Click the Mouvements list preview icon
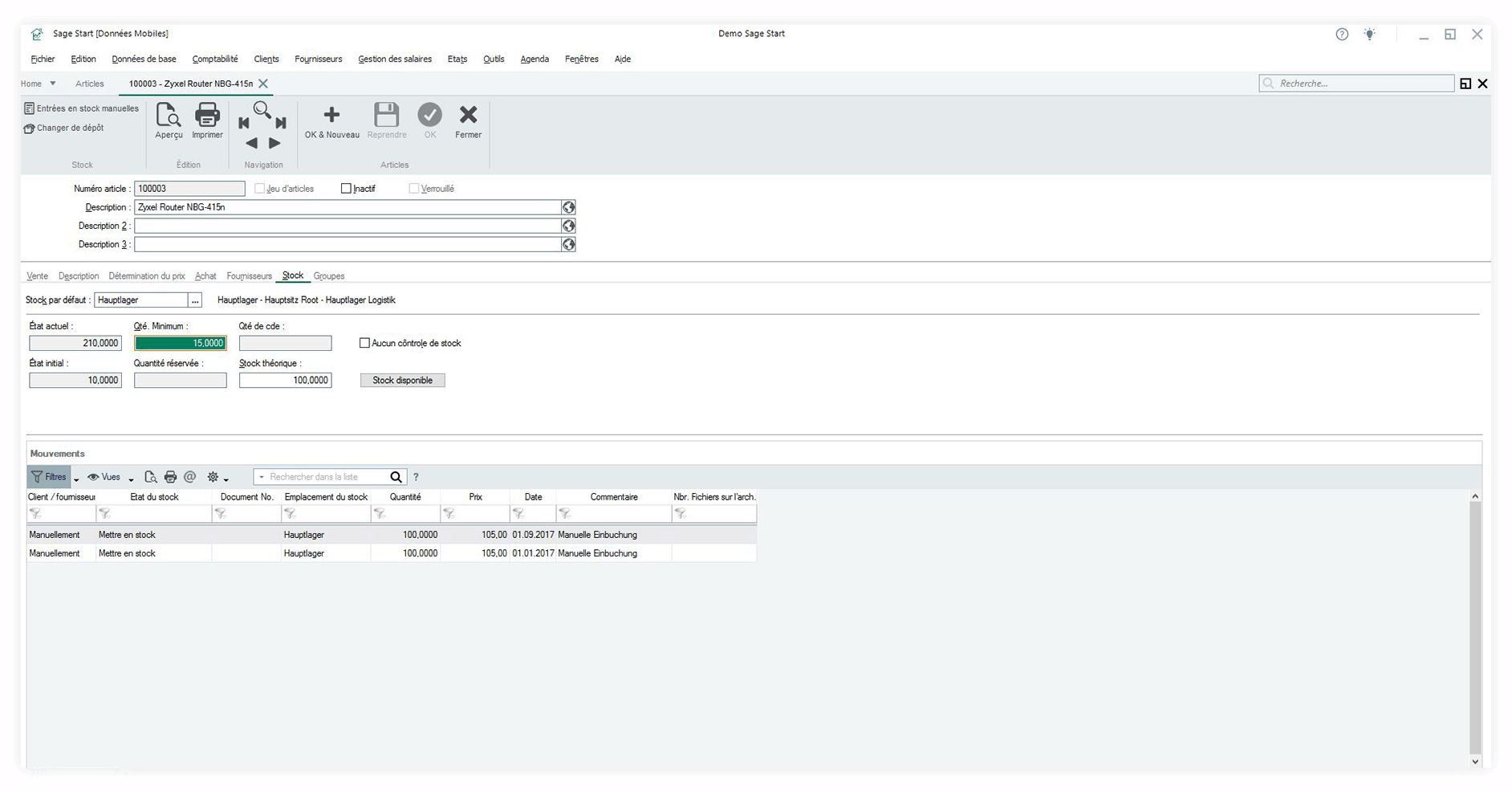1512x791 pixels. (151, 477)
